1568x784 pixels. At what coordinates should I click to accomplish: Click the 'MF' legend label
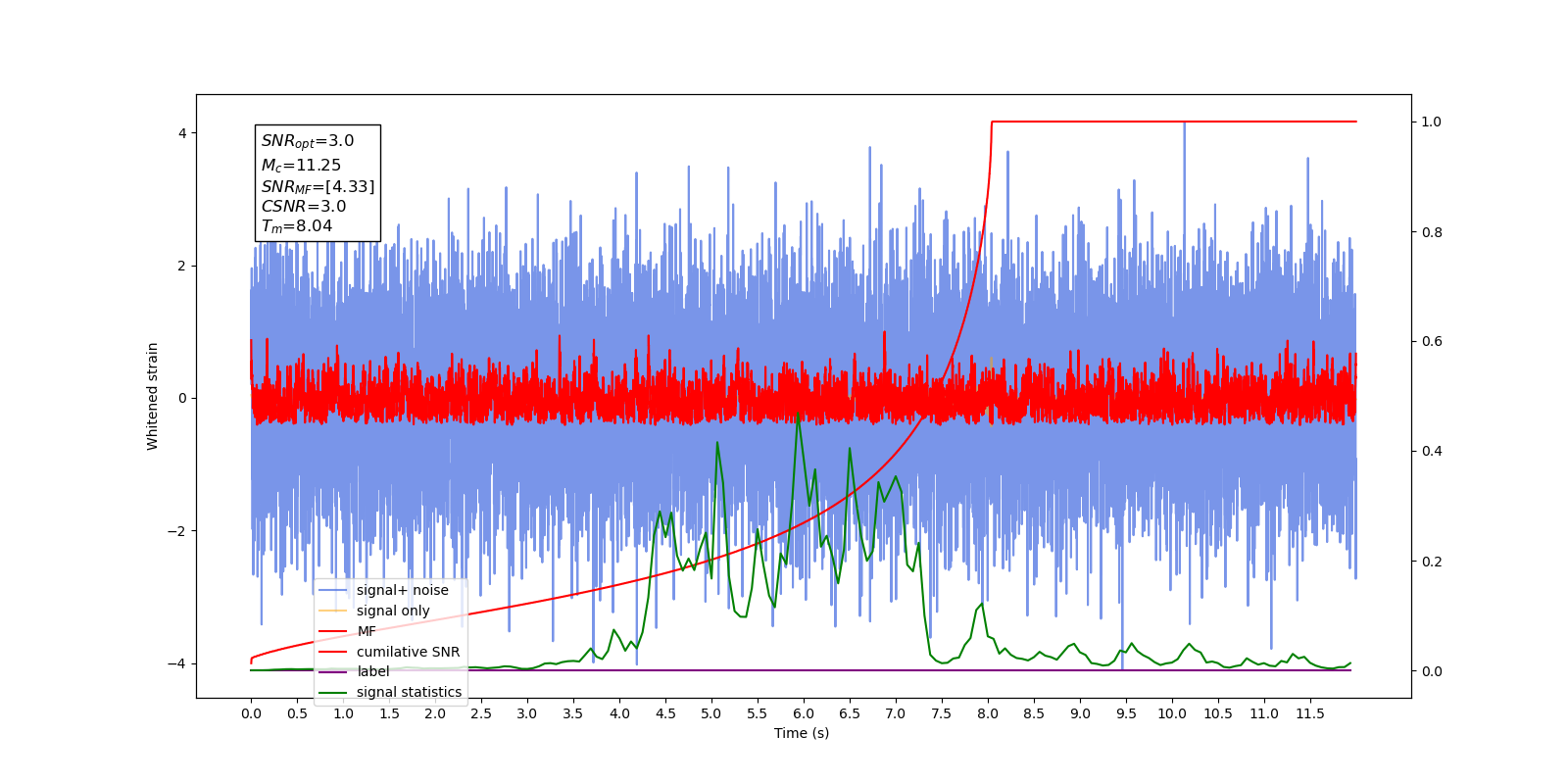367,631
